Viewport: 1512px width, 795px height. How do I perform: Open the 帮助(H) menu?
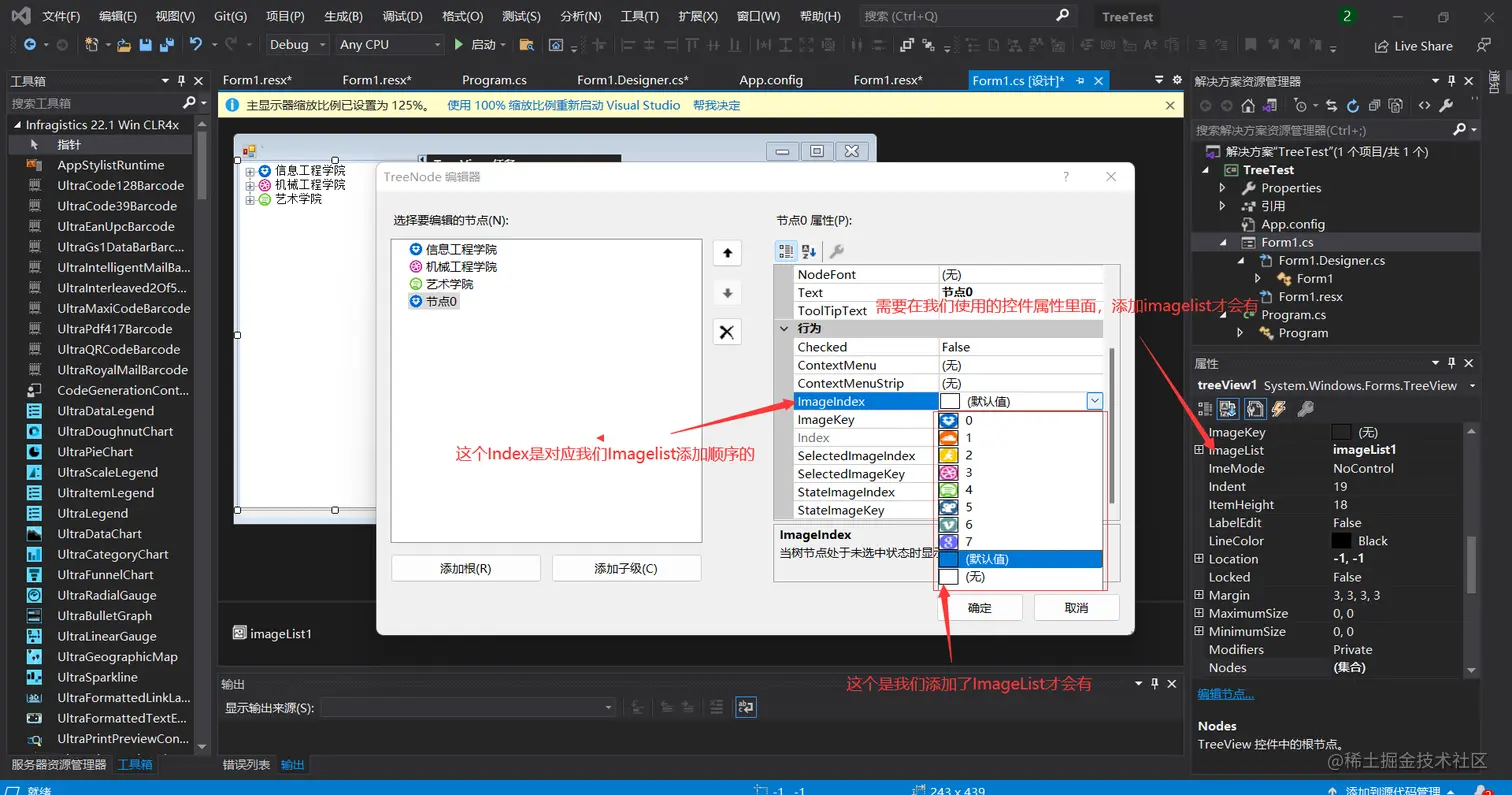click(820, 17)
